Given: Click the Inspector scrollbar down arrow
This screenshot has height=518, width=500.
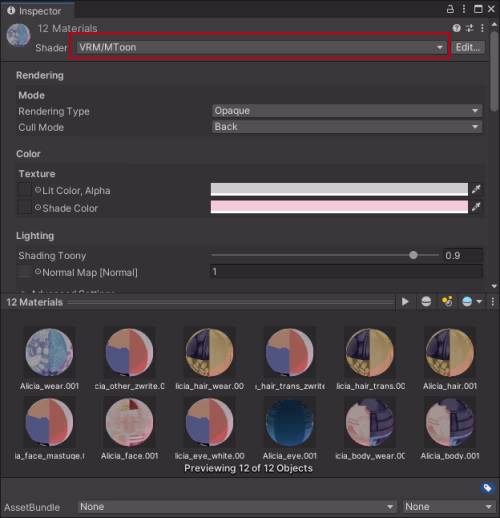Looking at the screenshot, I should click(x=494, y=286).
